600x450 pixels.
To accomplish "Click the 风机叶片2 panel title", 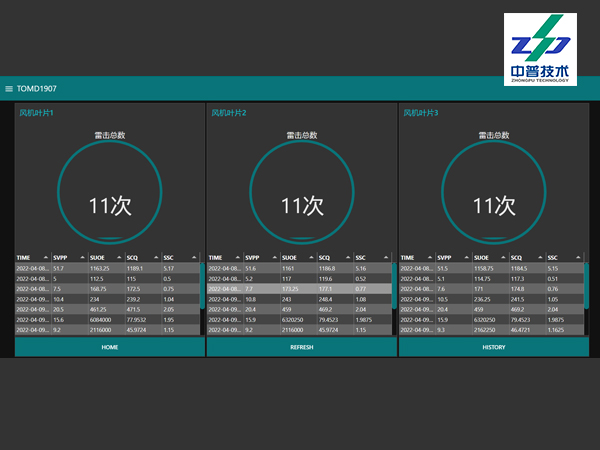I will tap(229, 113).
